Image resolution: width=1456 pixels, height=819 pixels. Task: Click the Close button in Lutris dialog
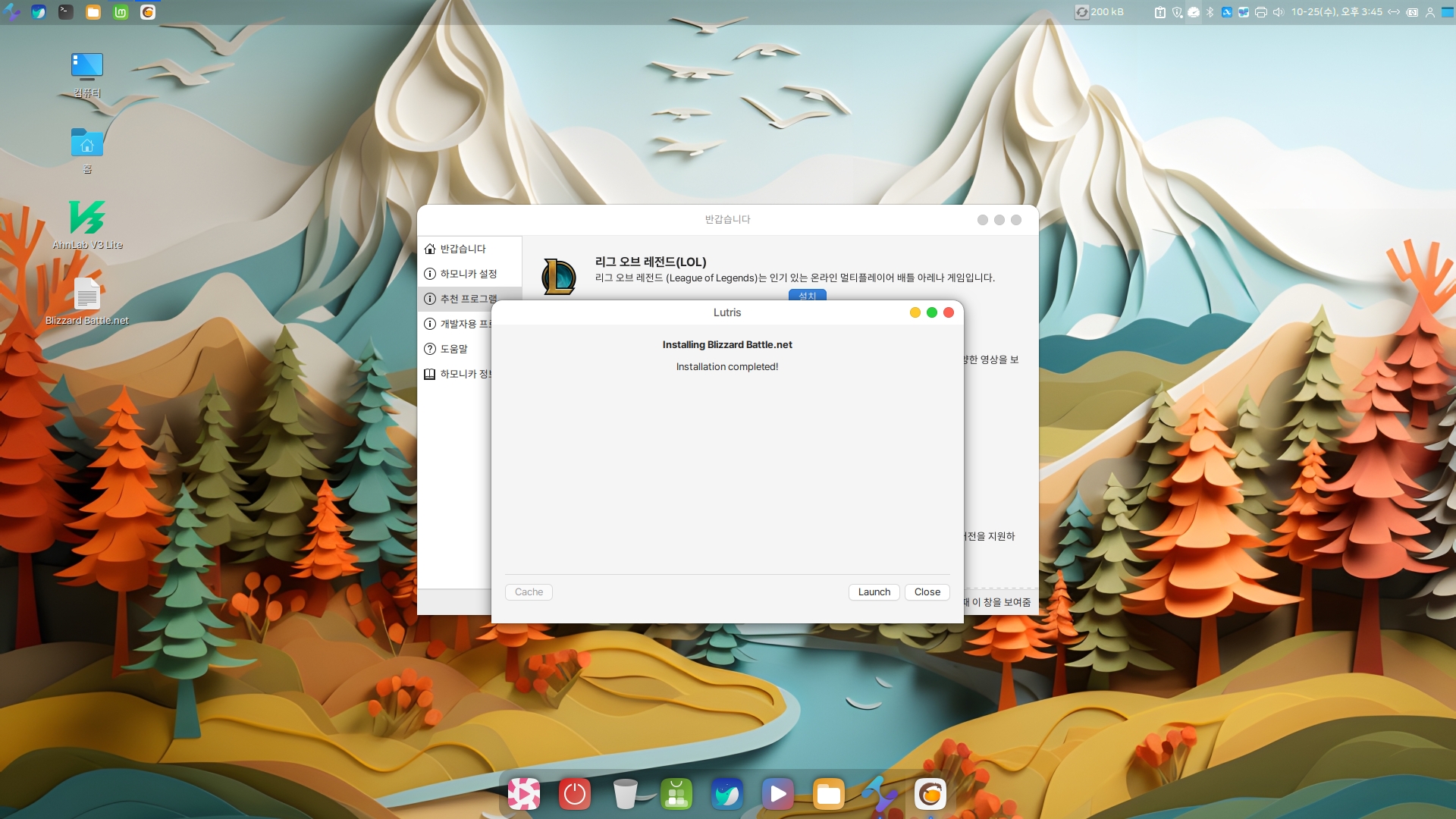click(x=927, y=592)
